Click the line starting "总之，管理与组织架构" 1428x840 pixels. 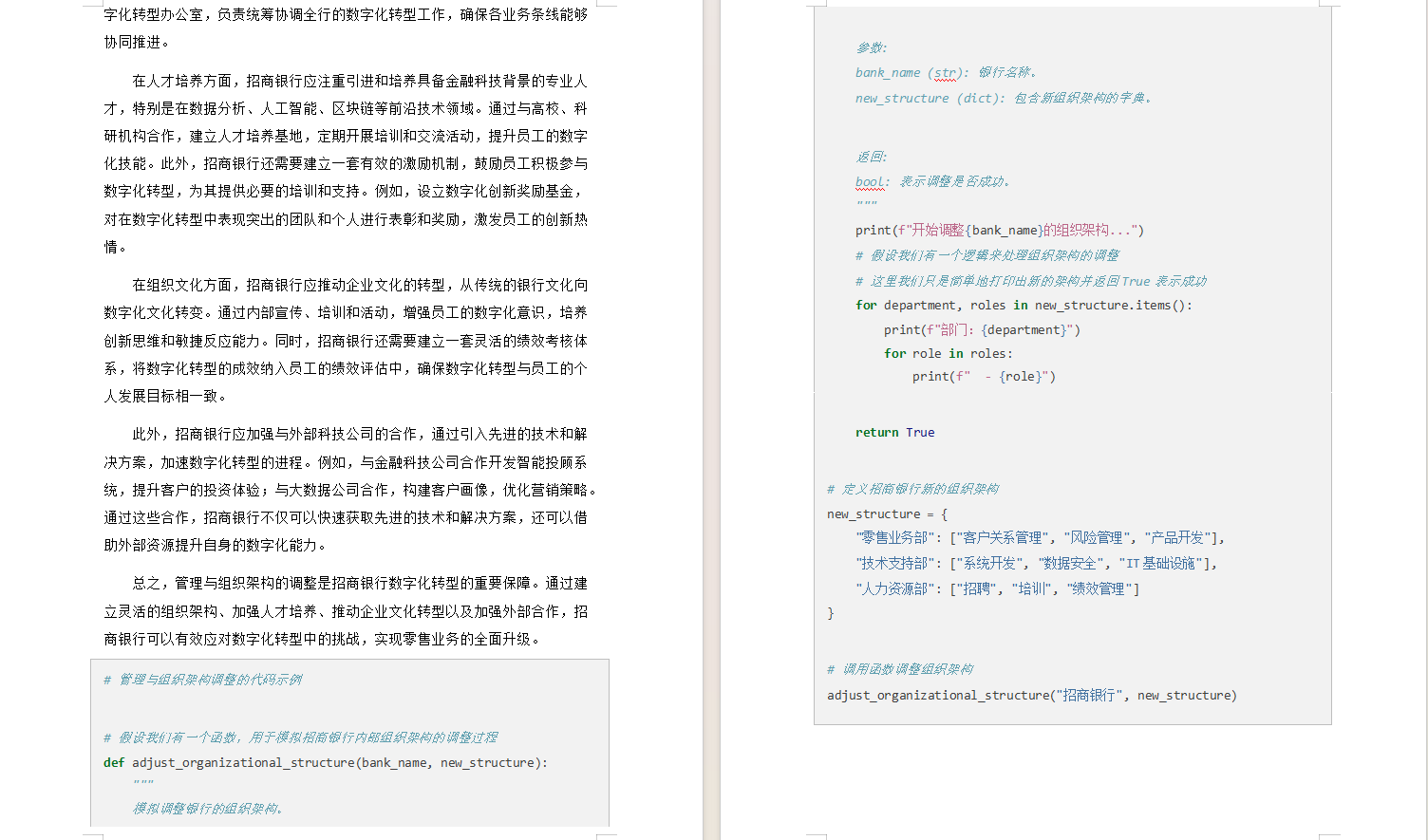360,583
